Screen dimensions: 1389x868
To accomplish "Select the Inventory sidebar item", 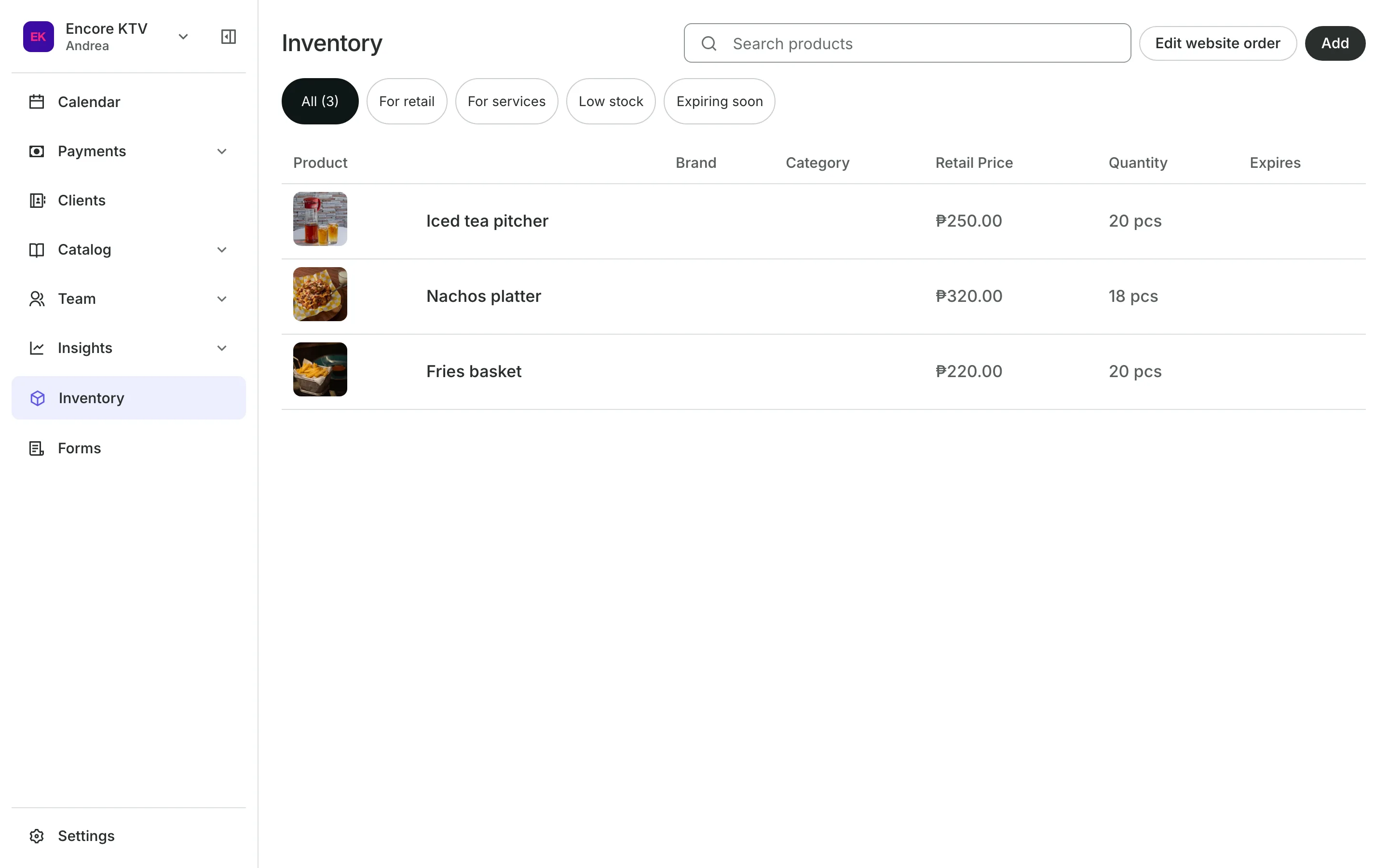I will 129,398.
